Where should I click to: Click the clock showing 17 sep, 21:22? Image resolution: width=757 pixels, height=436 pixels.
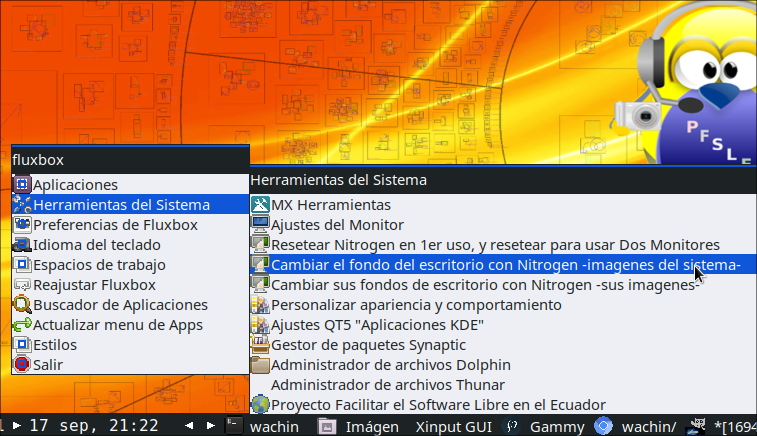coord(94,426)
